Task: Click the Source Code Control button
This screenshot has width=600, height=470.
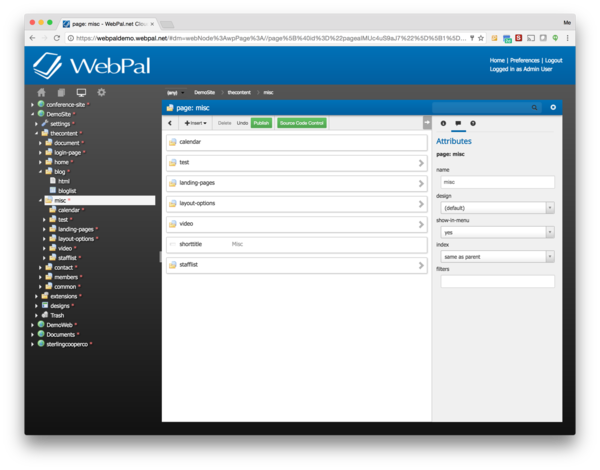Action: tap(302, 123)
